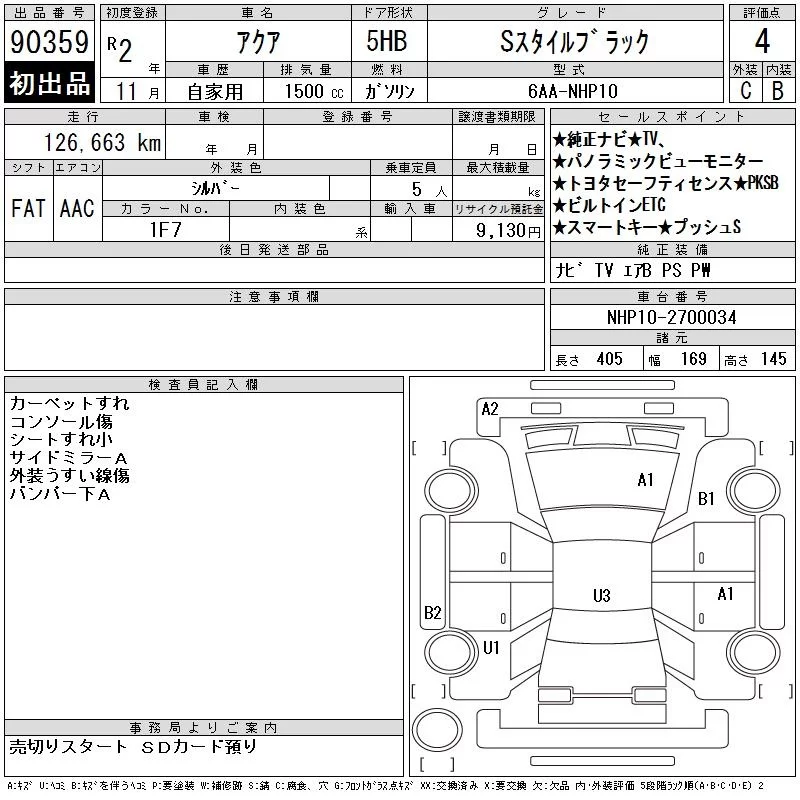Click the U1 dent marker
Screen dimensions: 800x800
pyautogui.click(x=491, y=647)
